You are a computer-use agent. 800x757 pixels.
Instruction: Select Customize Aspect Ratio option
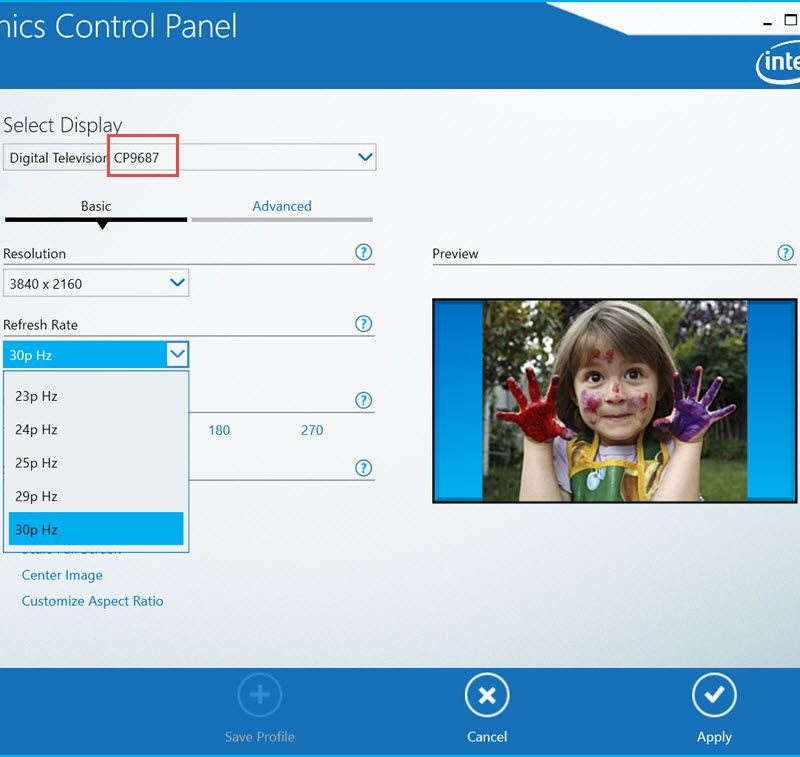(92, 601)
